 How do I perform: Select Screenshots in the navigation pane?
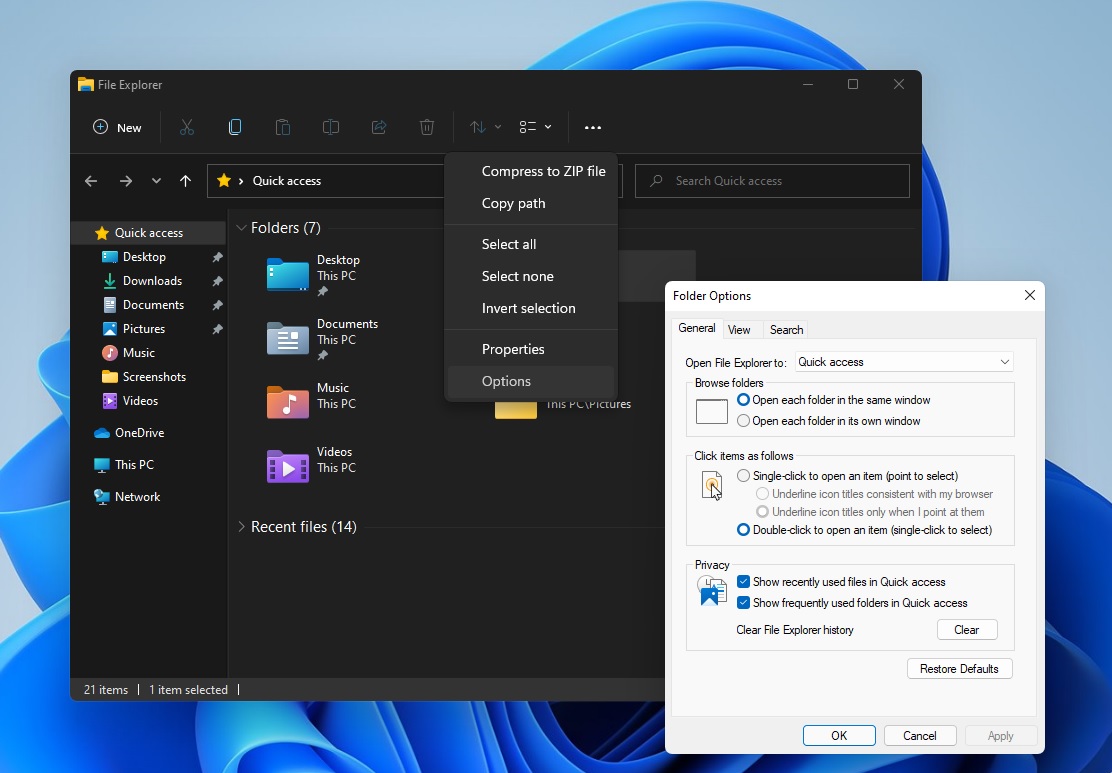[149, 377]
